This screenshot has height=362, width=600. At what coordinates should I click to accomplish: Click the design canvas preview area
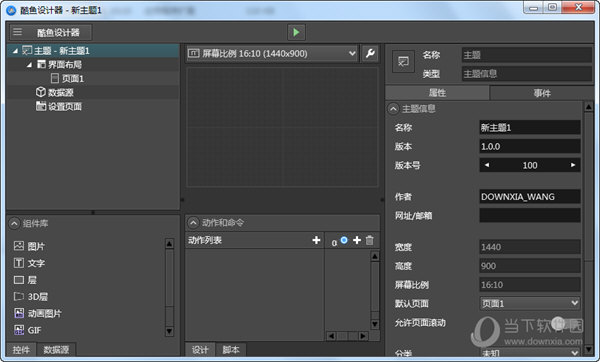(x=282, y=127)
